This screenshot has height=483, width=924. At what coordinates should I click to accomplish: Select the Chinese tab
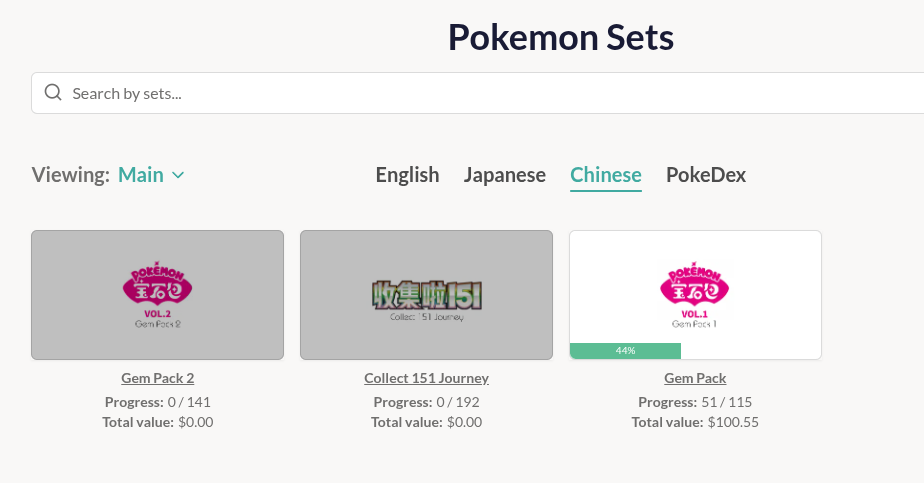pos(606,175)
